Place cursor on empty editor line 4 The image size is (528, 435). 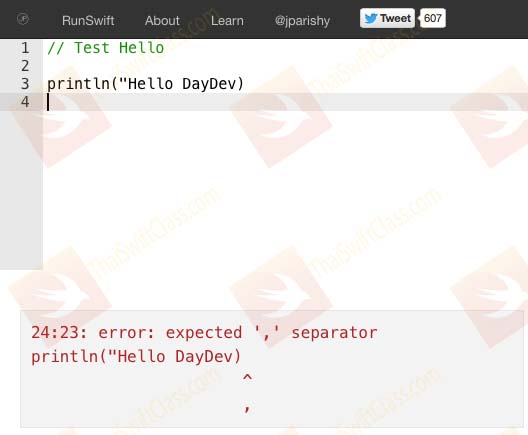[286, 102]
